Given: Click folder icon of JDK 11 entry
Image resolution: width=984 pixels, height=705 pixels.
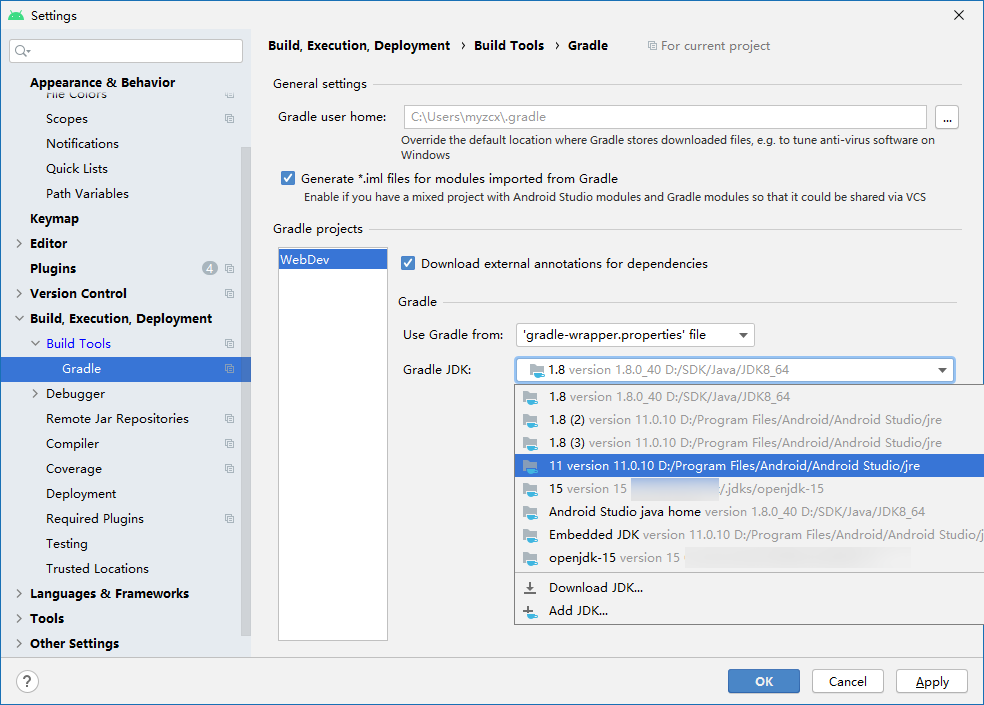Looking at the screenshot, I should pos(531,466).
